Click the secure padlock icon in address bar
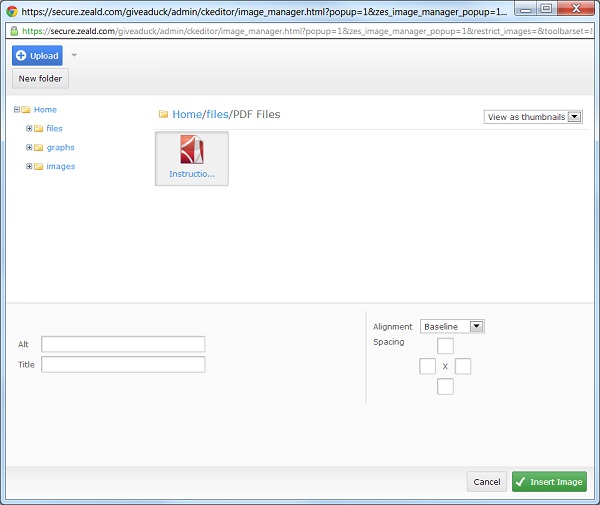 (x=14, y=31)
